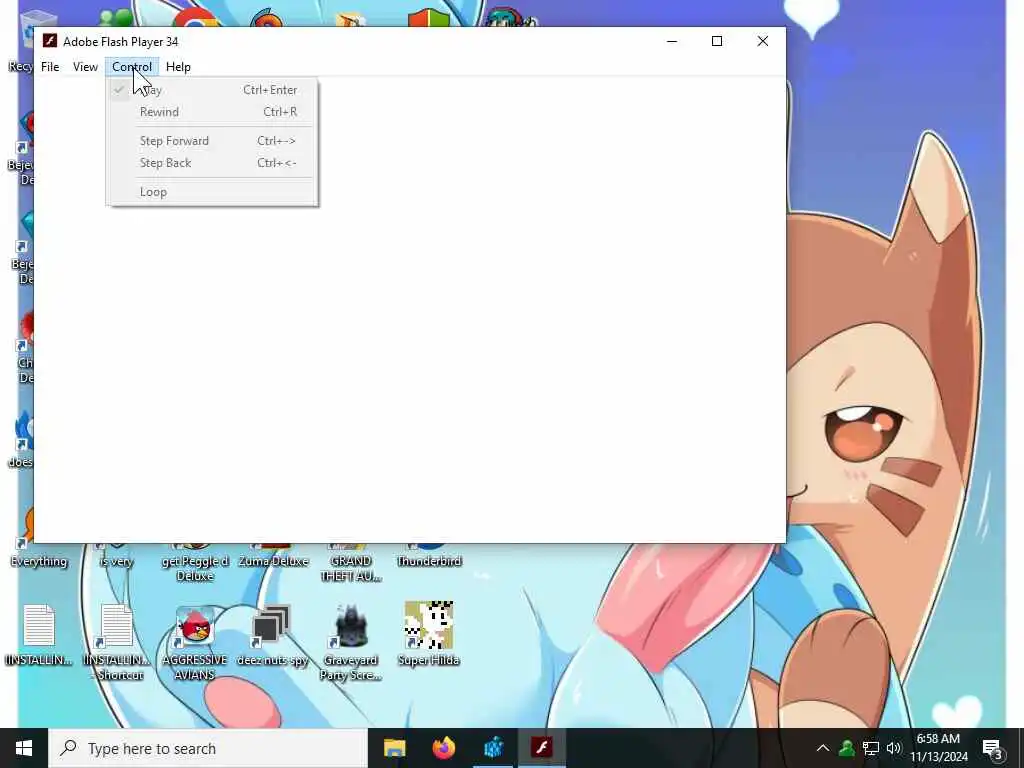The width and height of the screenshot is (1024, 768).
Task: Click the Flash Player taskbar button
Action: [542, 748]
